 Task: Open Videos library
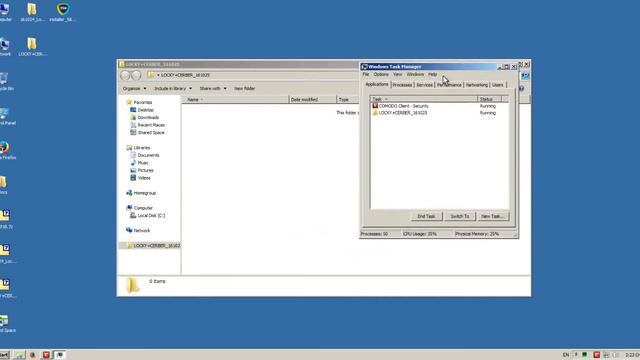point(144,178)
